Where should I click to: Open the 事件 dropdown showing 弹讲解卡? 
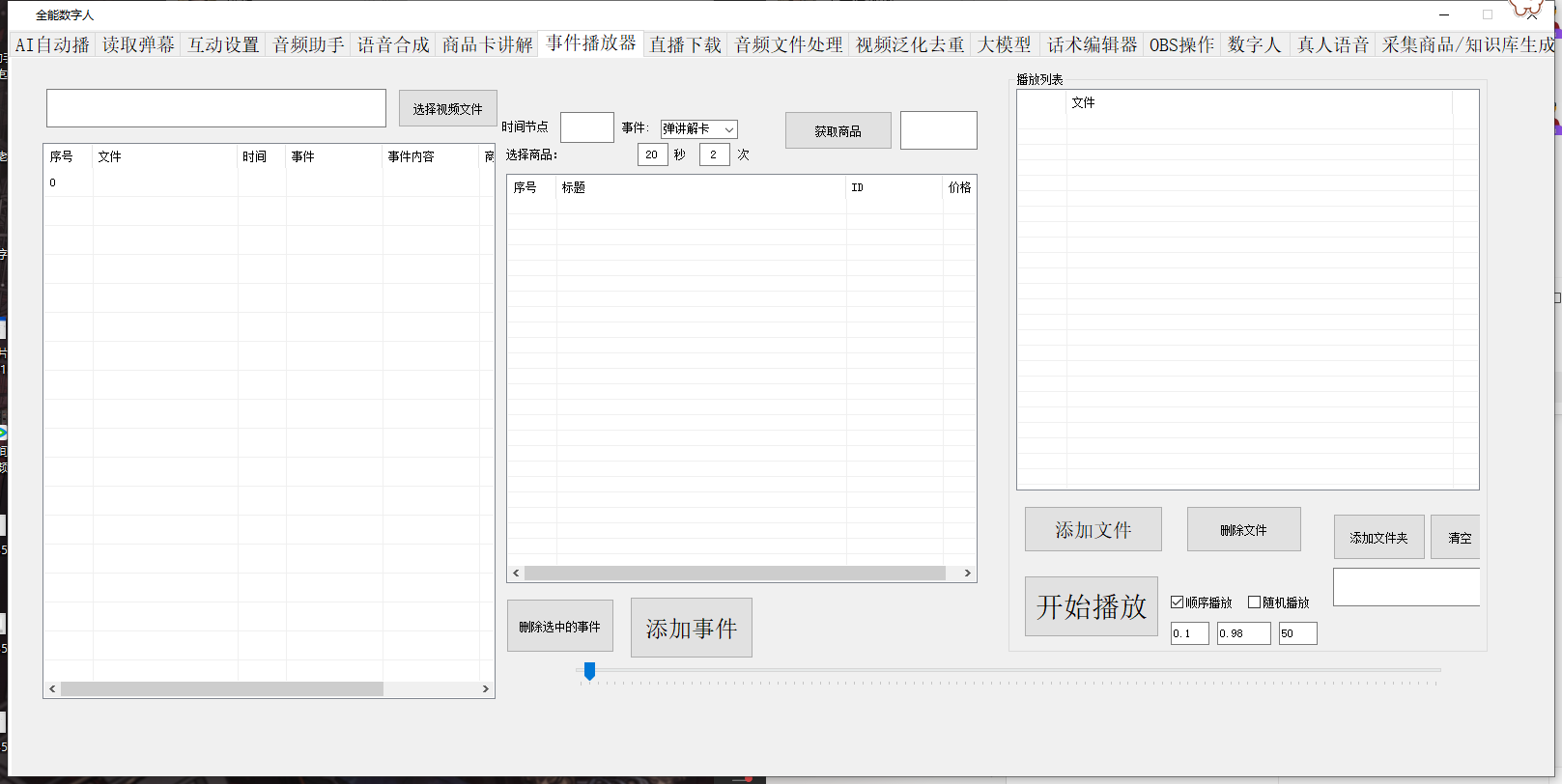(x=699, y=128)
